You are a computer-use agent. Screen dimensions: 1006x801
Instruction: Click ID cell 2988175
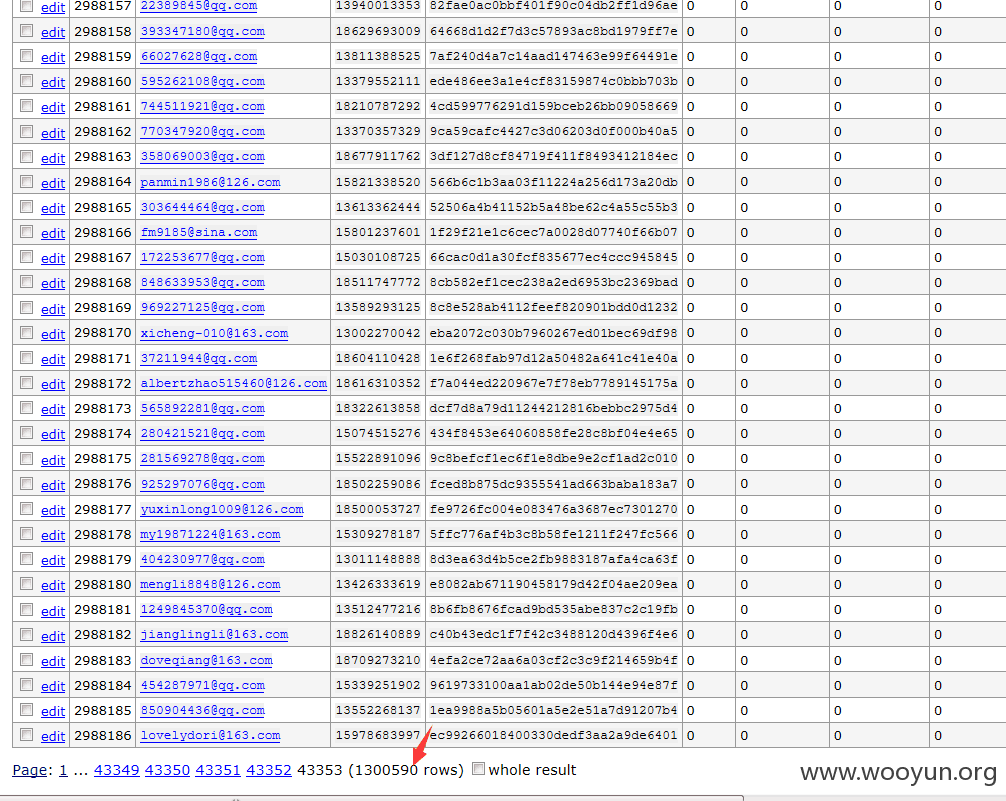point(103,458)
